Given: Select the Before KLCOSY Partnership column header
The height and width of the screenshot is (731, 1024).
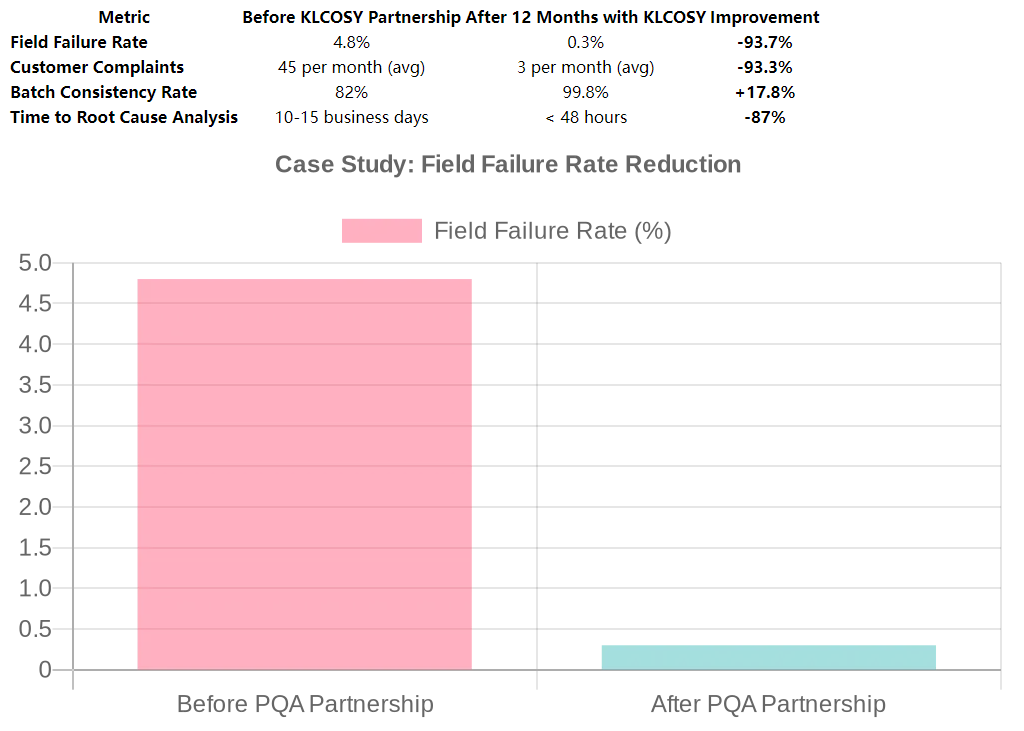Looking at the screenshot, I should point(352,17).
